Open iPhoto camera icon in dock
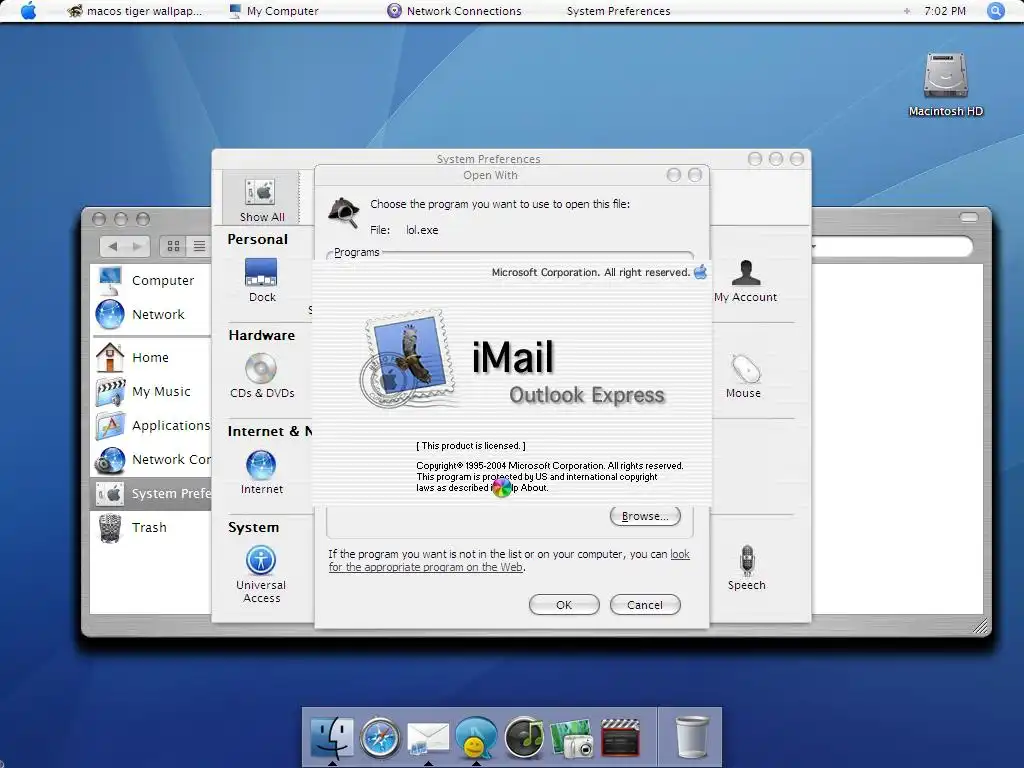The width and height of the screenshot is (1024, 768). (572, 738)
